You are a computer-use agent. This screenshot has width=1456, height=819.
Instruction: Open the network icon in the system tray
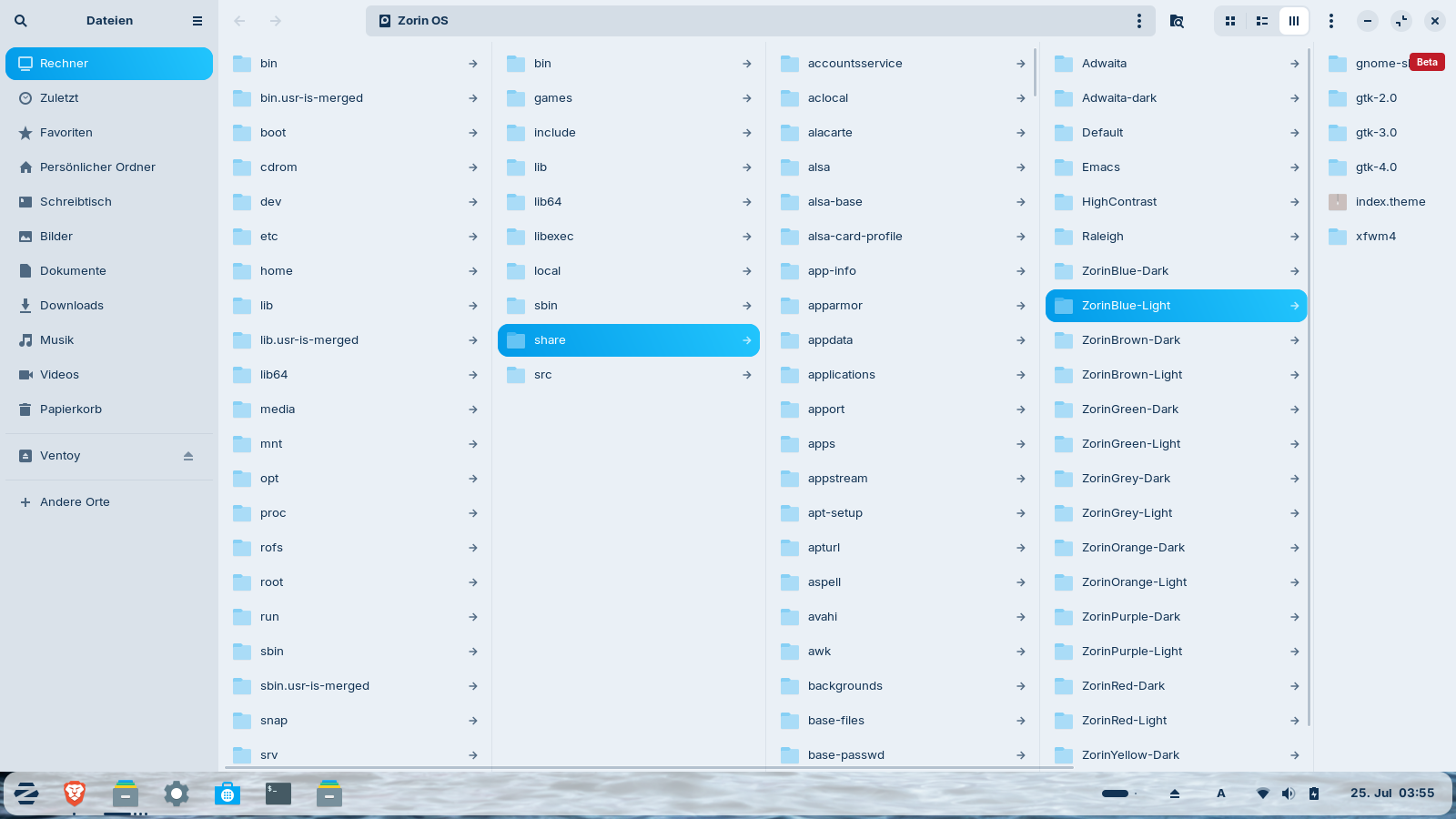(1263, 794)
